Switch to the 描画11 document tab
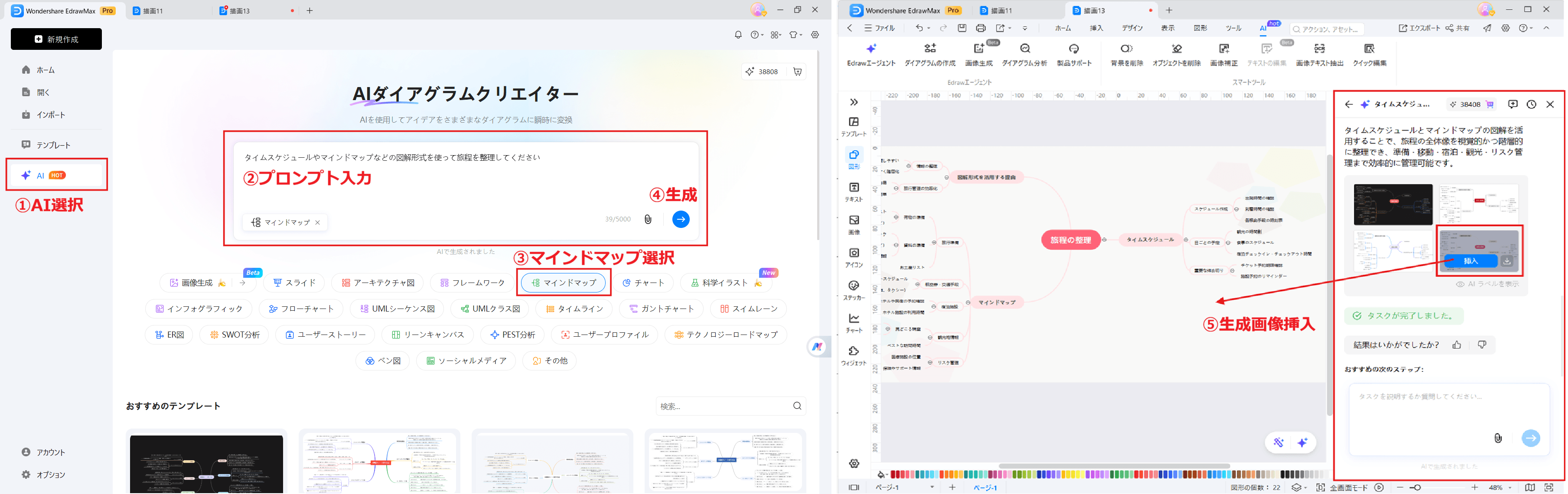1568x494 pixels. point(1003,10)
